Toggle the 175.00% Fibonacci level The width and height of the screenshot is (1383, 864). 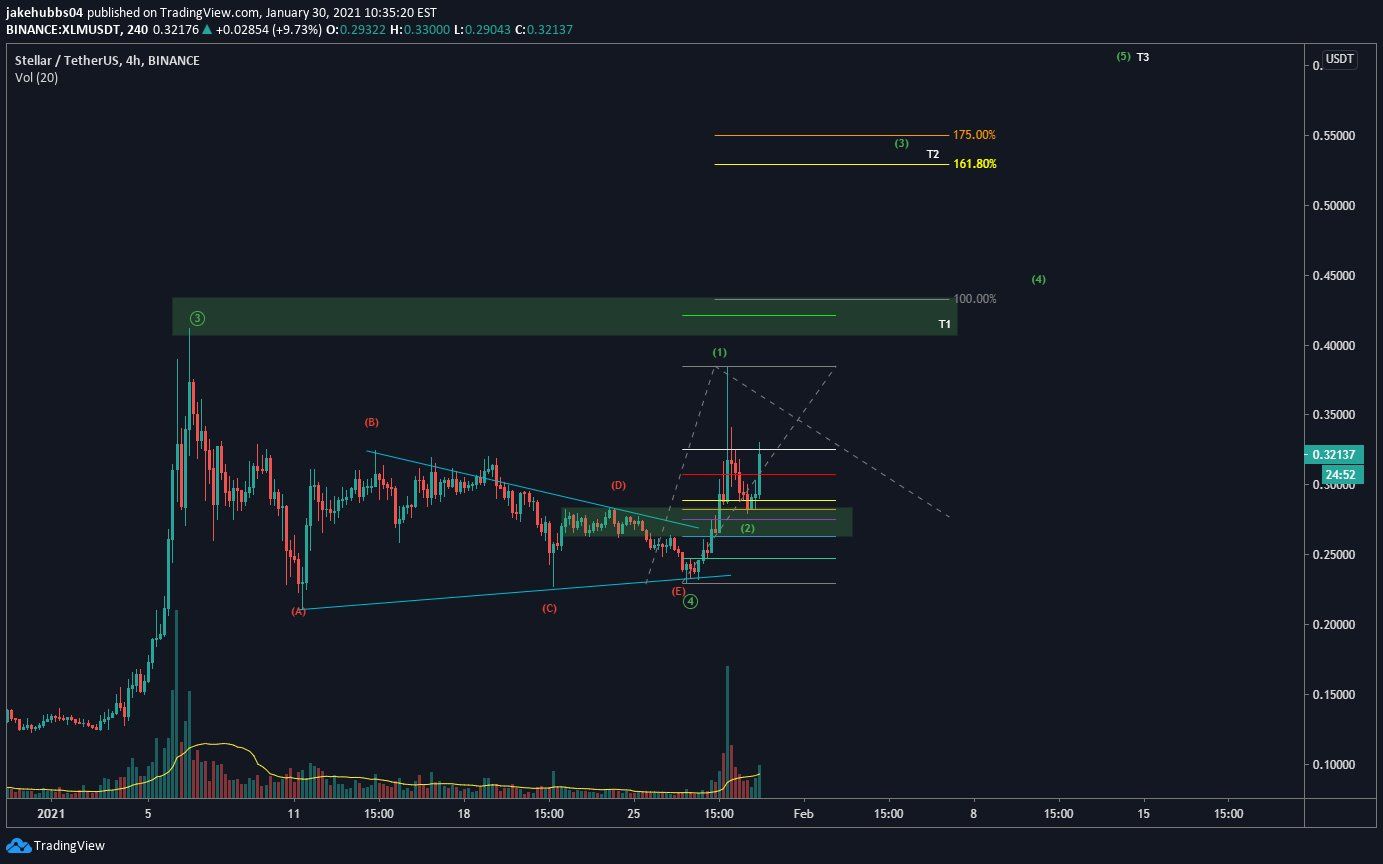pos(972,134)
